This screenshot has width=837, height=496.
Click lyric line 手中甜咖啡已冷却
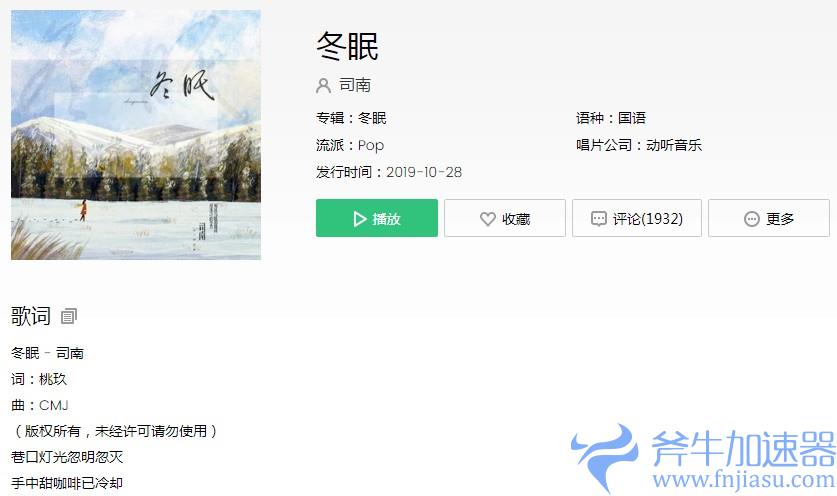coord(67,483)
